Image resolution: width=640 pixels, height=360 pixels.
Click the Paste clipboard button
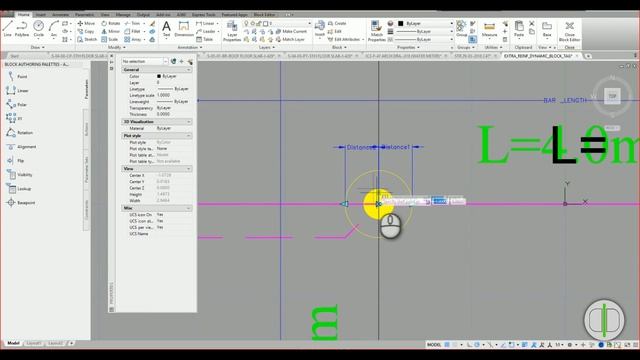(x=519, y=29)
